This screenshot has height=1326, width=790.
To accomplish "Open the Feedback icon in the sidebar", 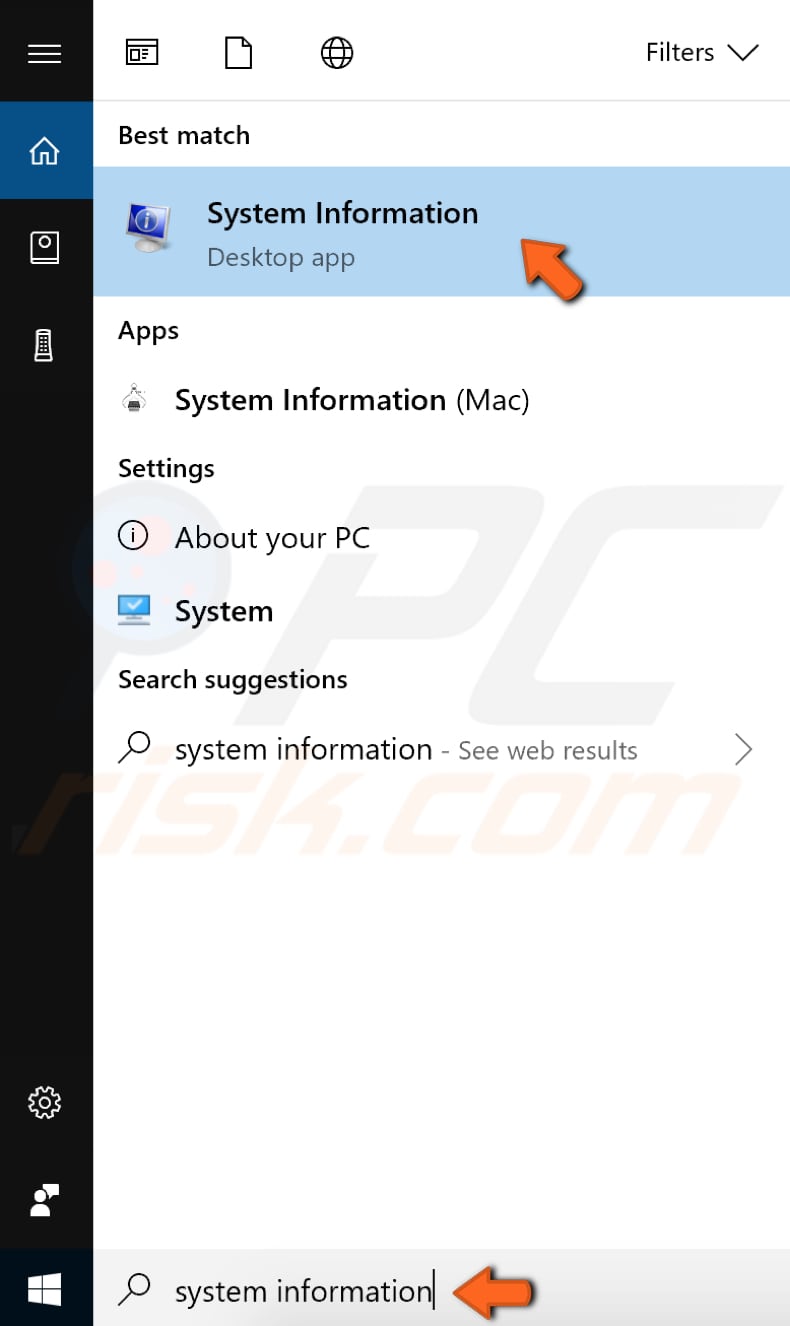I will (46, 1201).
